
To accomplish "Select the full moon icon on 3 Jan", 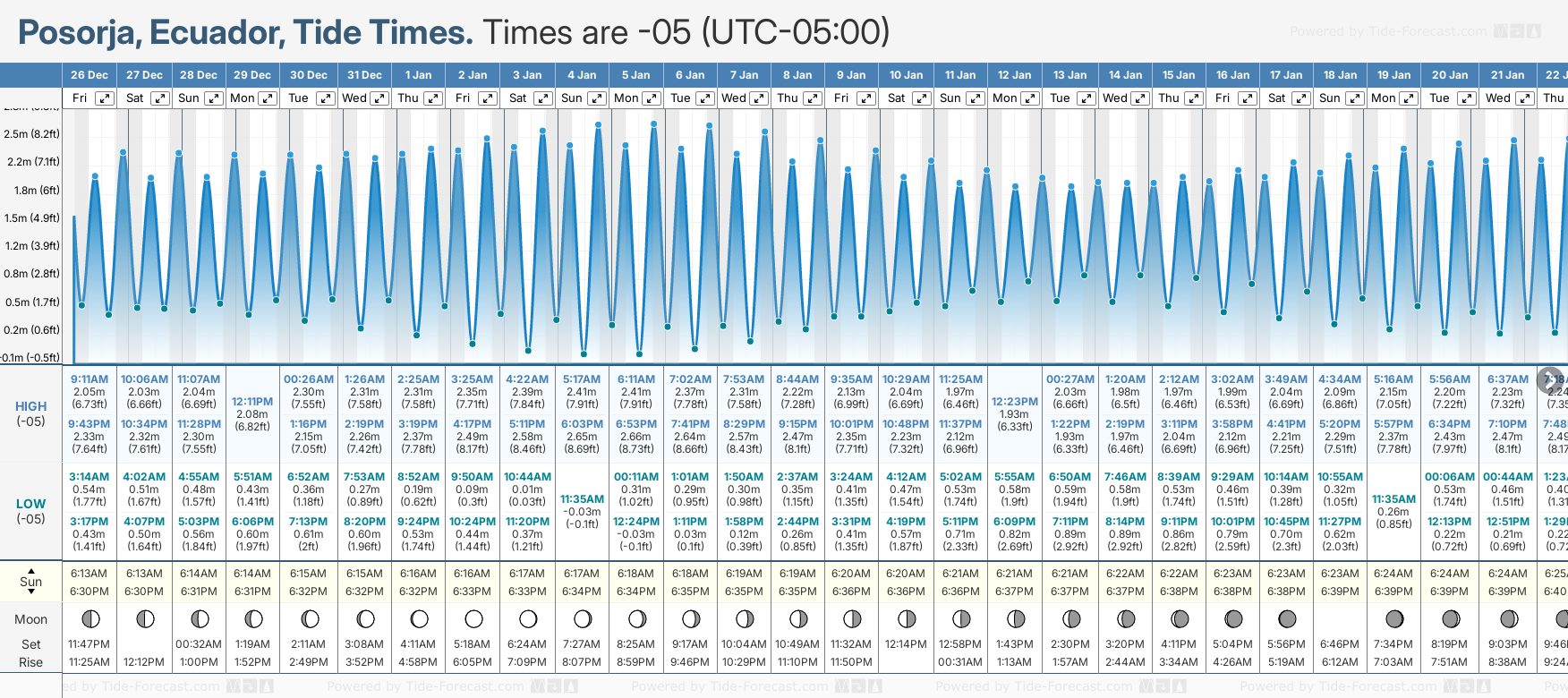I will coord(528,618).
